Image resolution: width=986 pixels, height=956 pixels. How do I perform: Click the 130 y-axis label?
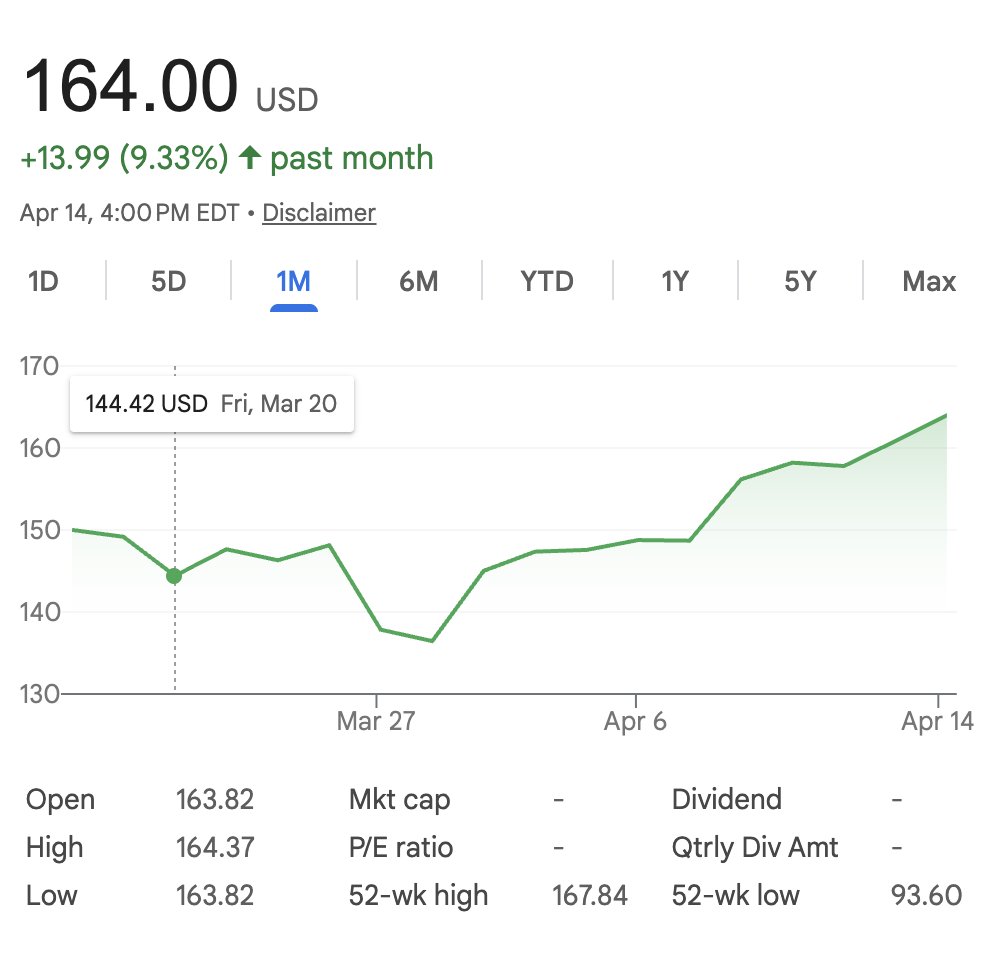coord(39,694)
